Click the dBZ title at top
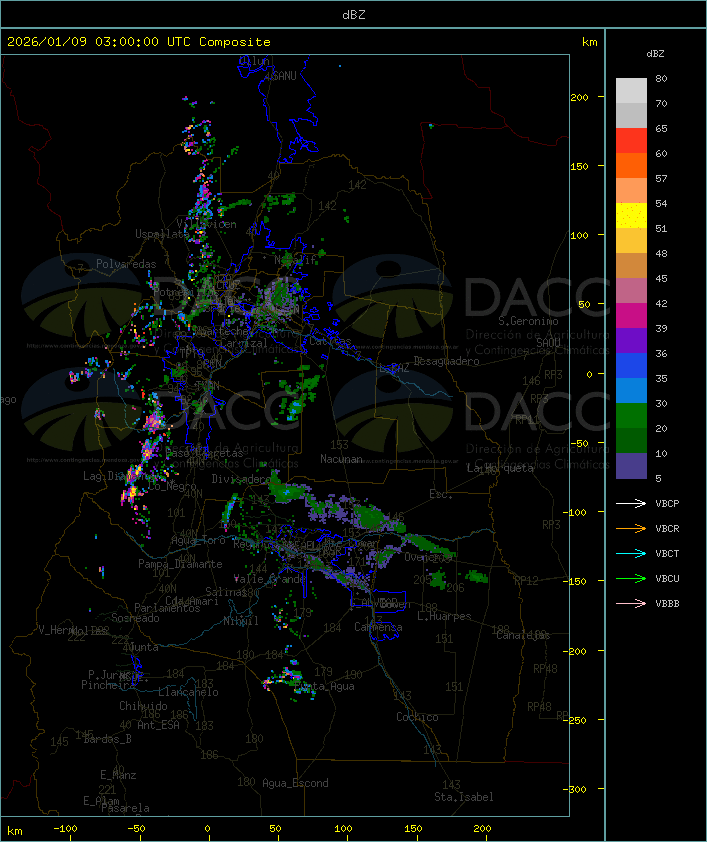This screenshot has height=842, width=707. tap(353, 14)
